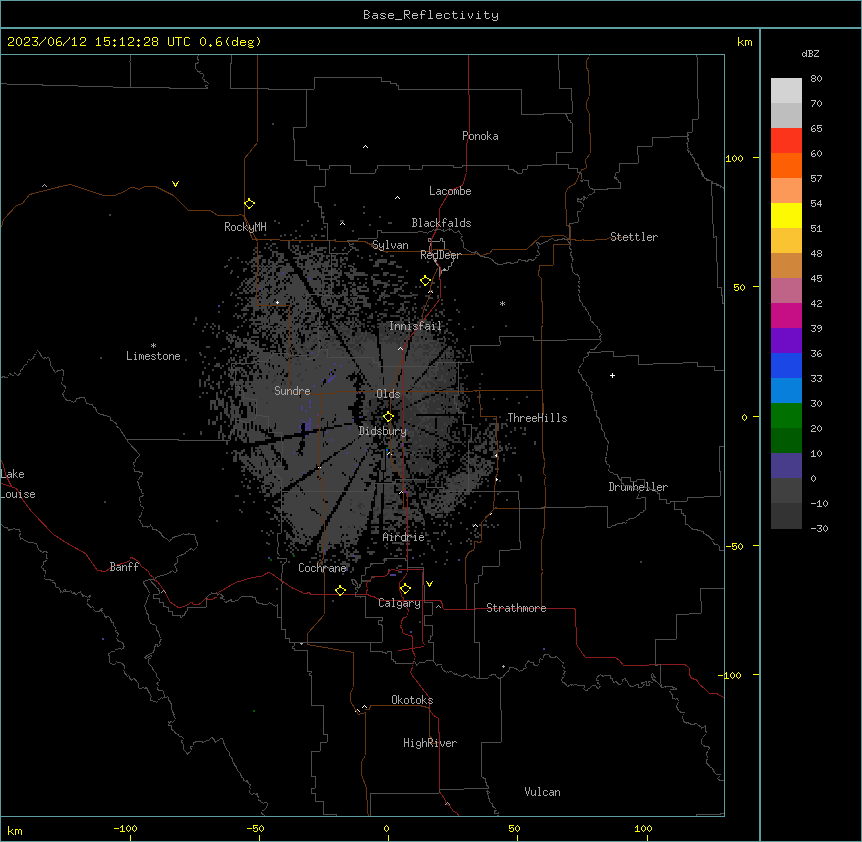Click the -50 tick on the right axis

pyautogui.click(x=734, y=546)
